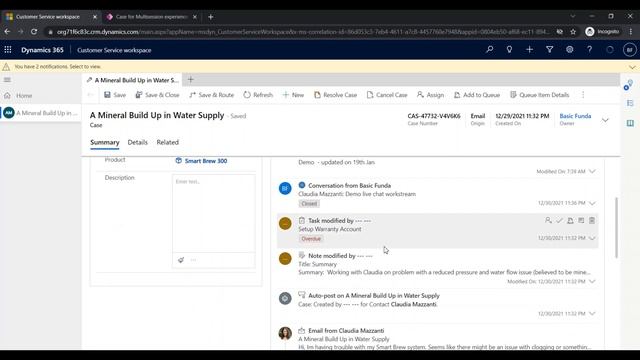The height and width of the screenshot is (360, 640).
Task: Open the productivity pane smart assist icon
Action: [x=628, y=85]
